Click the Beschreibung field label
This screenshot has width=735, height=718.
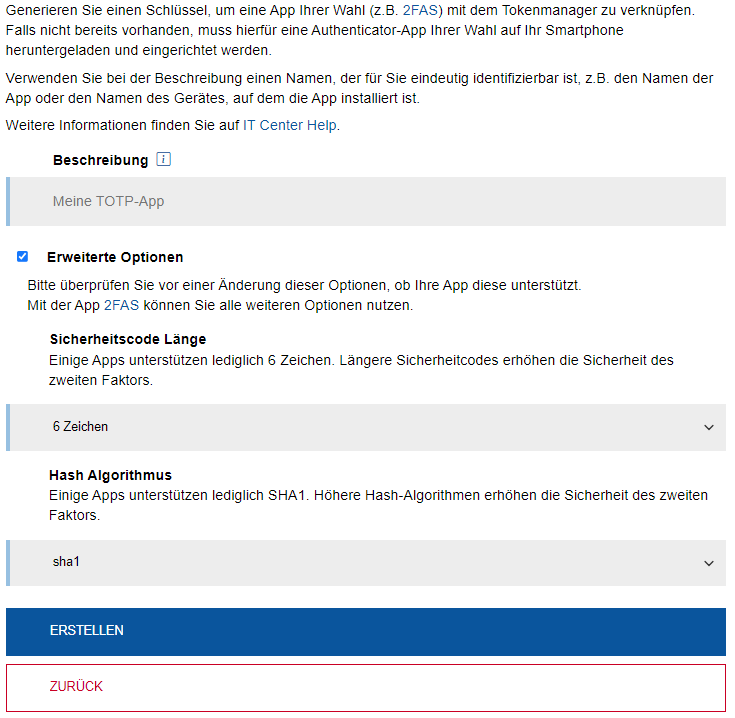click(100, 160)
